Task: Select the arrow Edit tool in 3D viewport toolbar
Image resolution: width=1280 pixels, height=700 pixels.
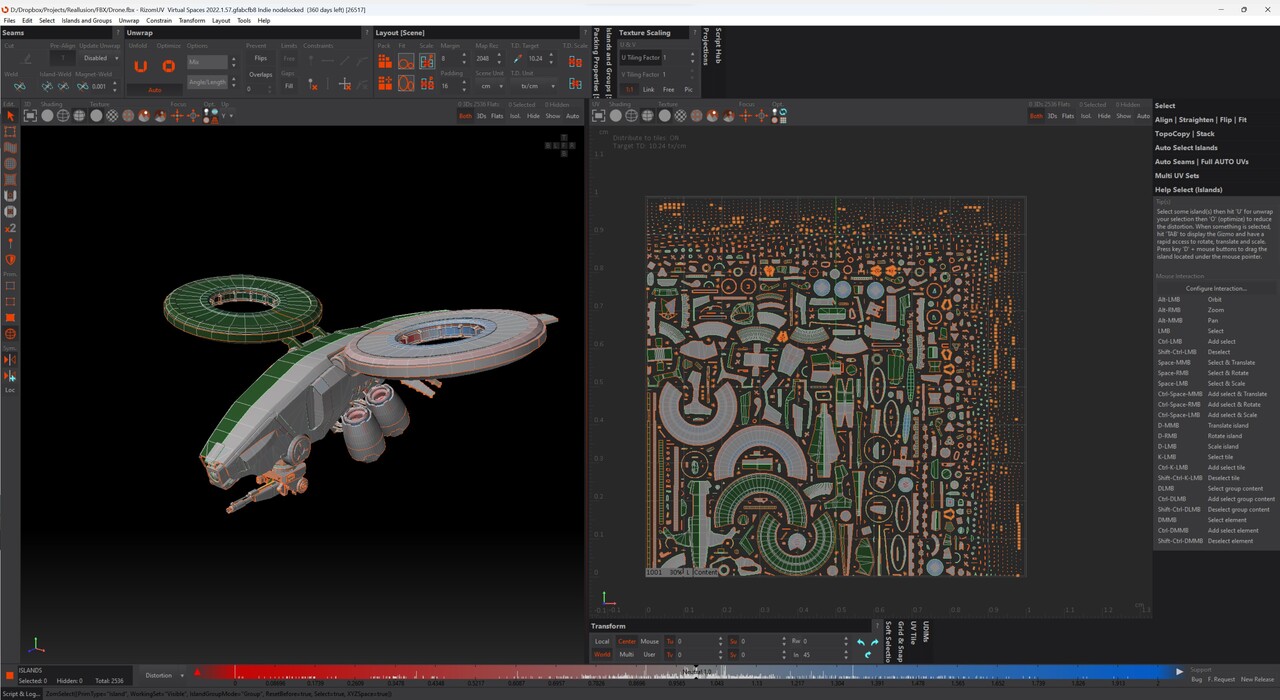Action: tap(11, 116)
